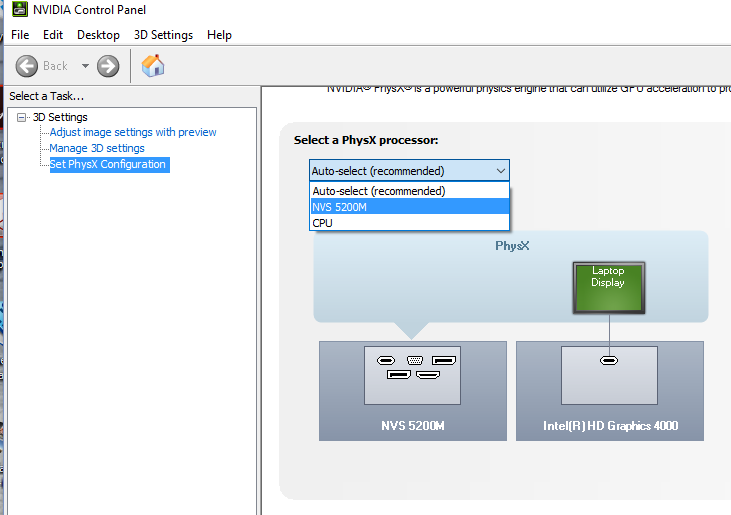Choose Auto-select (recommended) option in list
Screen dimensions: 731x515
click(x=410, y=191)
